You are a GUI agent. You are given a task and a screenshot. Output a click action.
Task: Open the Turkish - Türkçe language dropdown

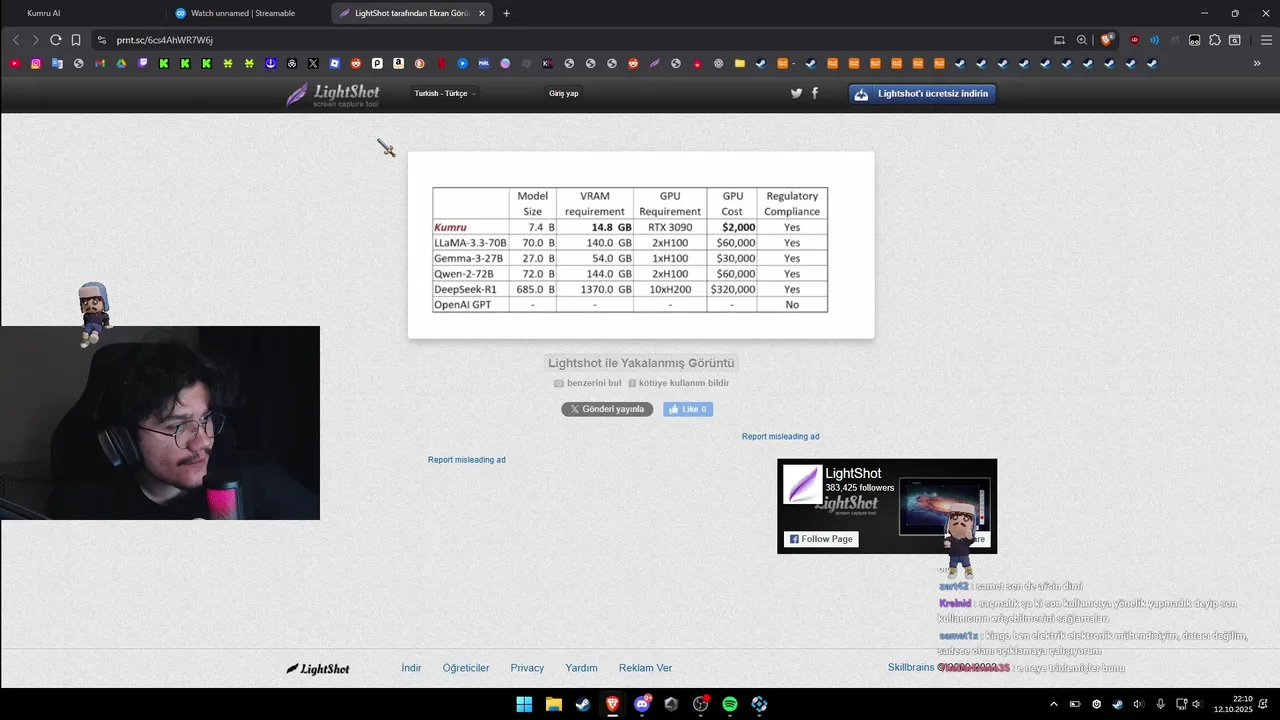[445, 93]
